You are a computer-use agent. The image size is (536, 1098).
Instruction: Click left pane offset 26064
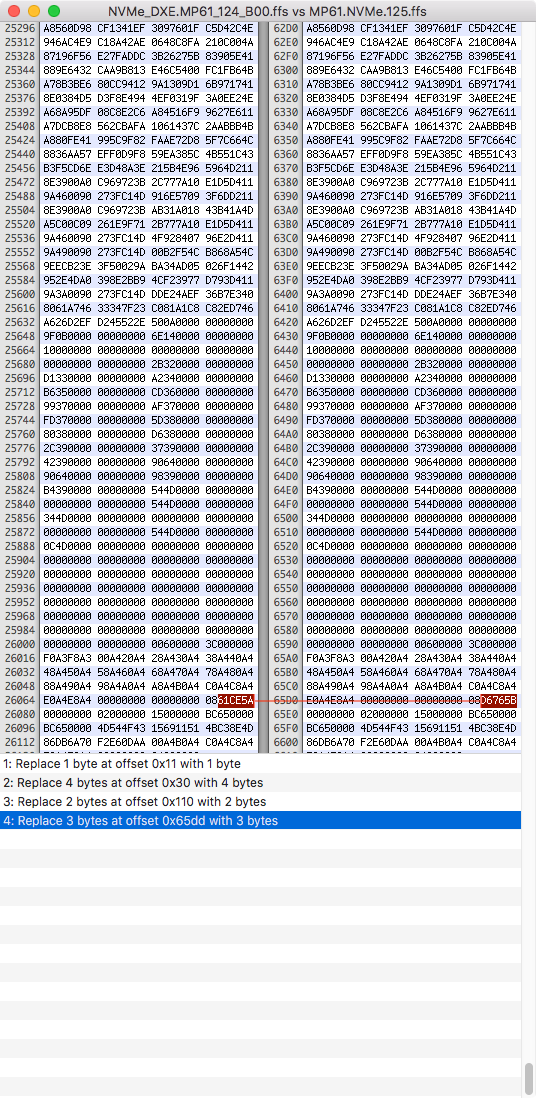(20, 700)
